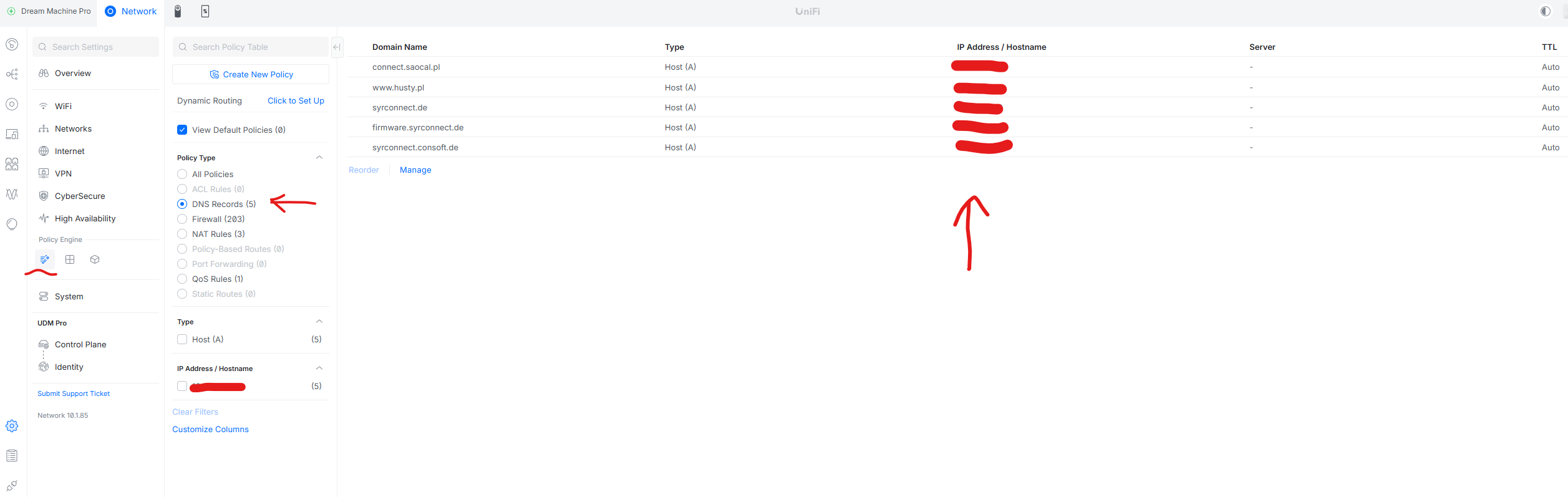Toggle the dark/light theme icon top right
The width and height of the screenshot is (1568, 497).
click(1546, 11)
